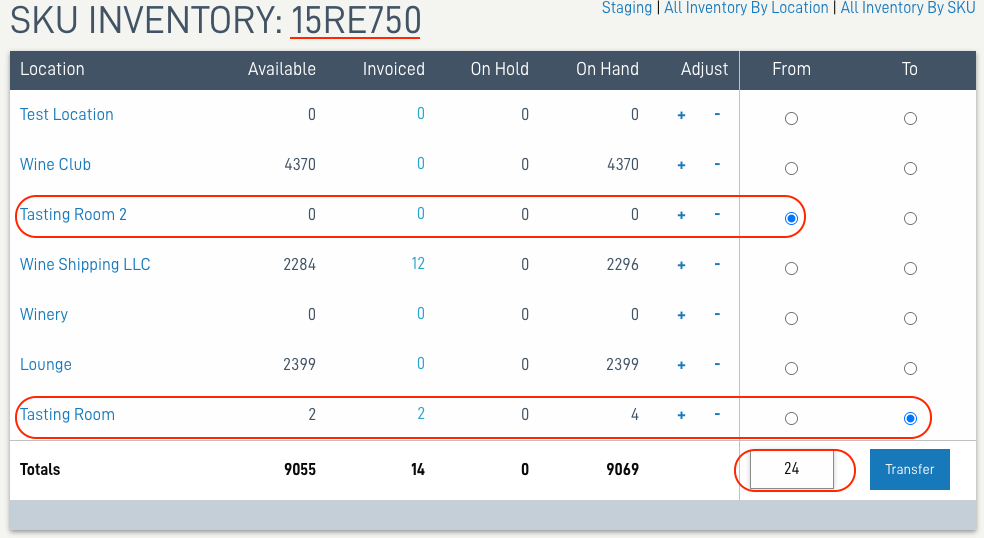Click the Invoiced column header
The height and width of the screenshot is (538, 984).
point(393,69)
